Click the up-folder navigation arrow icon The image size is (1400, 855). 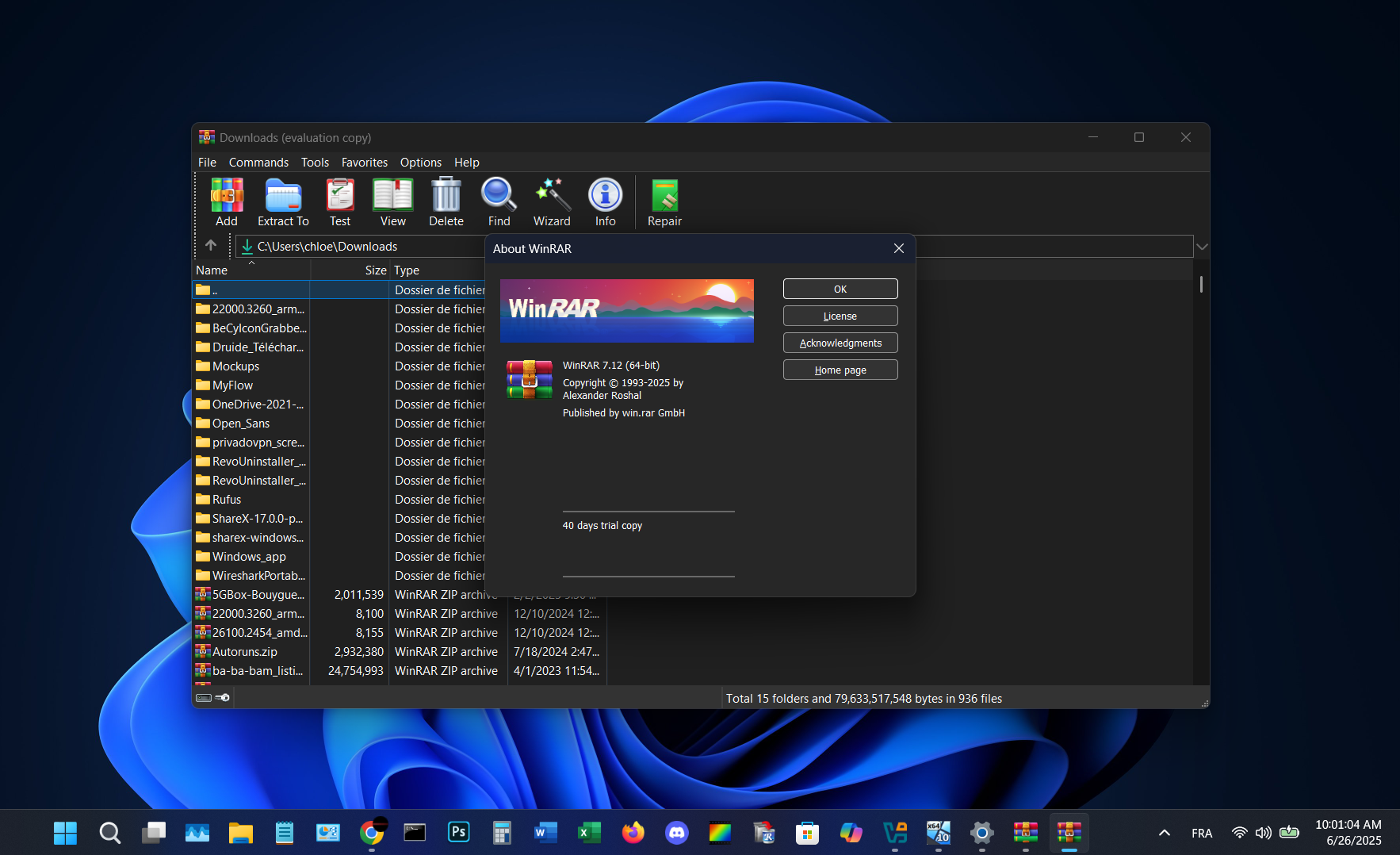211,246
